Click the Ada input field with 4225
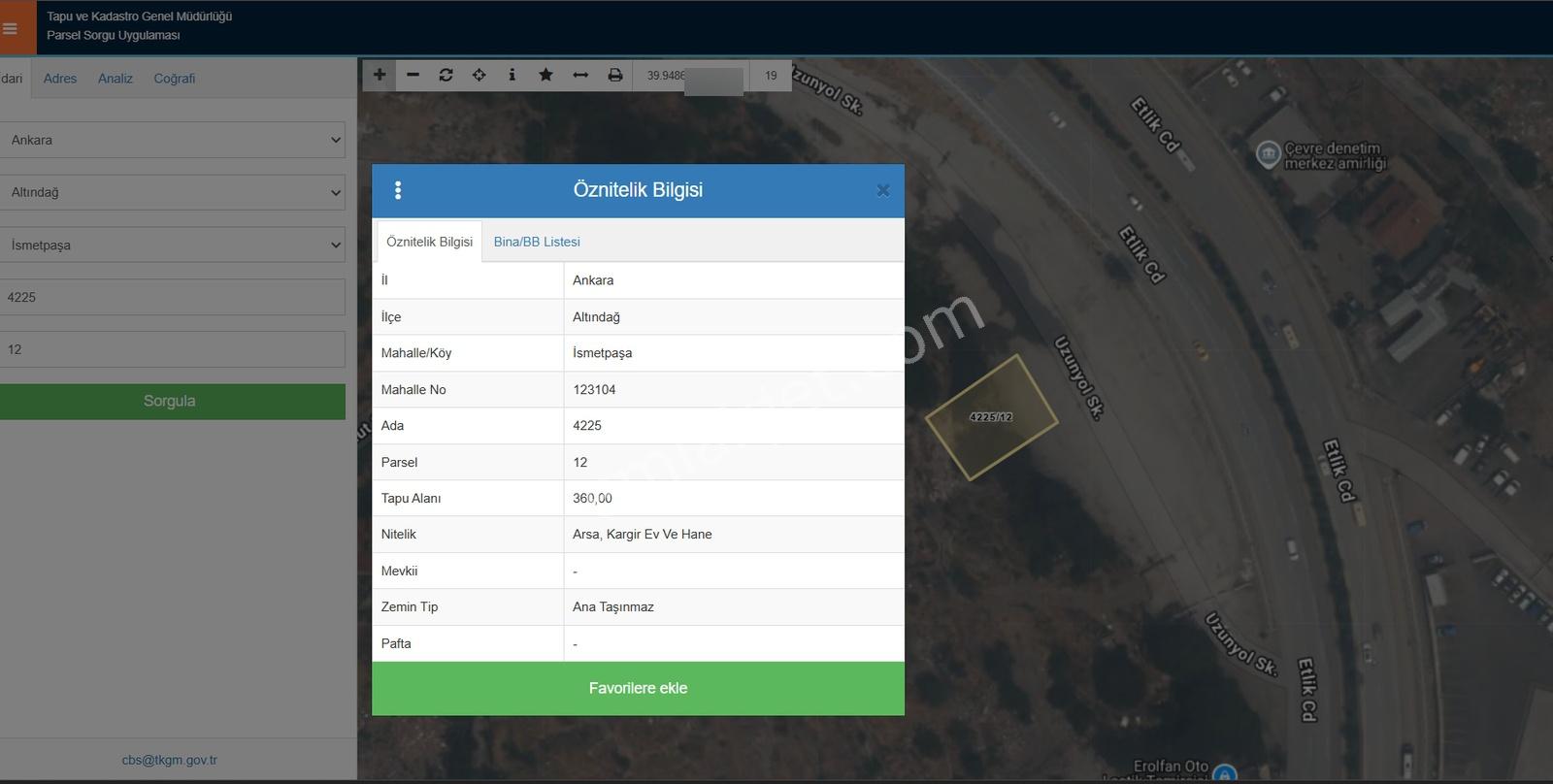The width and height of the screenshot is (1553, 784). [x=172, y=297]
